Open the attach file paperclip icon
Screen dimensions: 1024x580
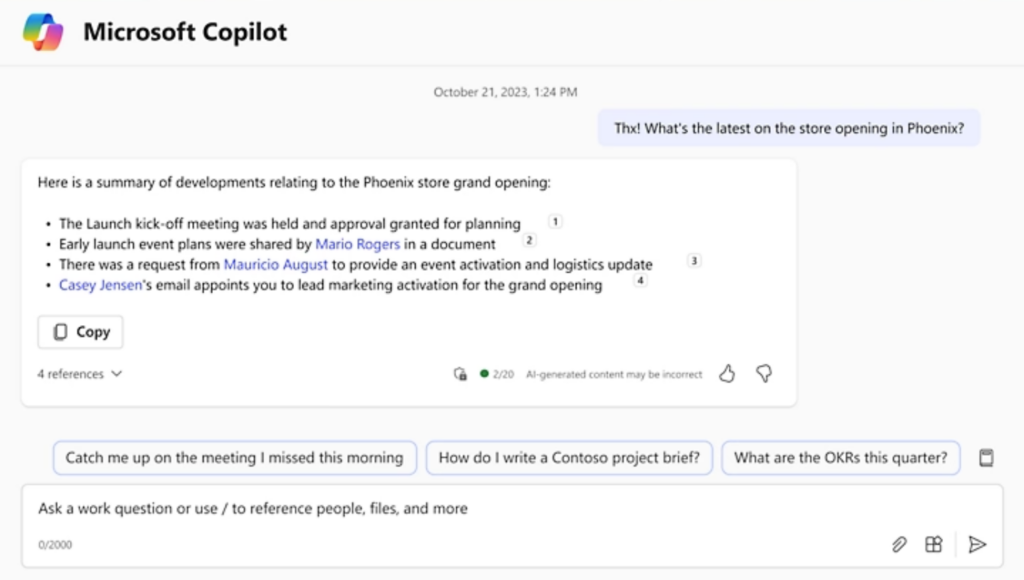pyautogui.click(x=899, y=544)
